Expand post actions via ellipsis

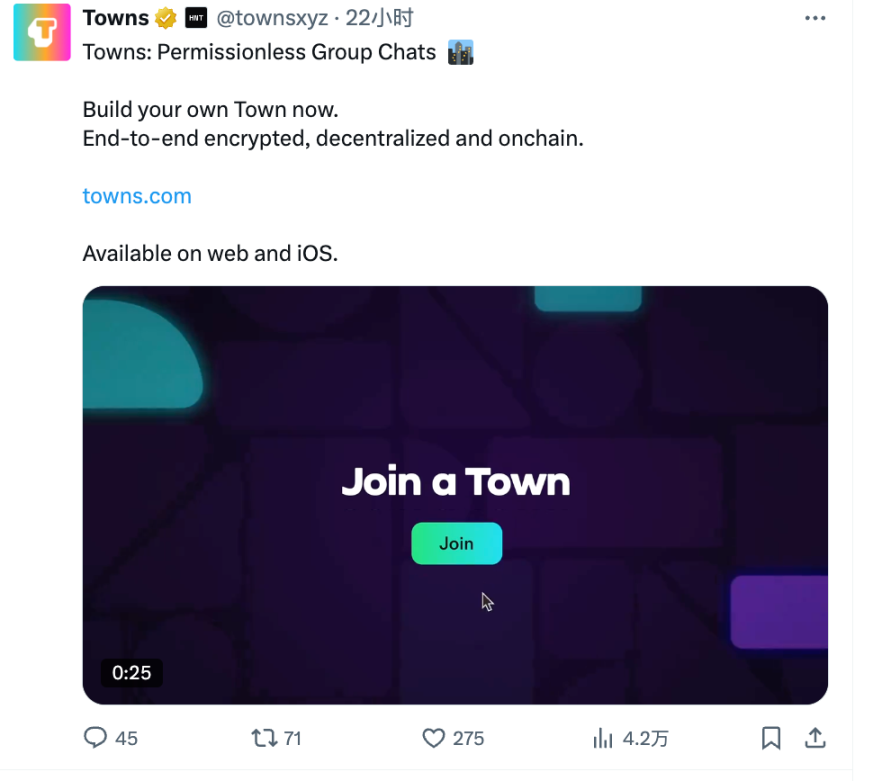point(815,17)
